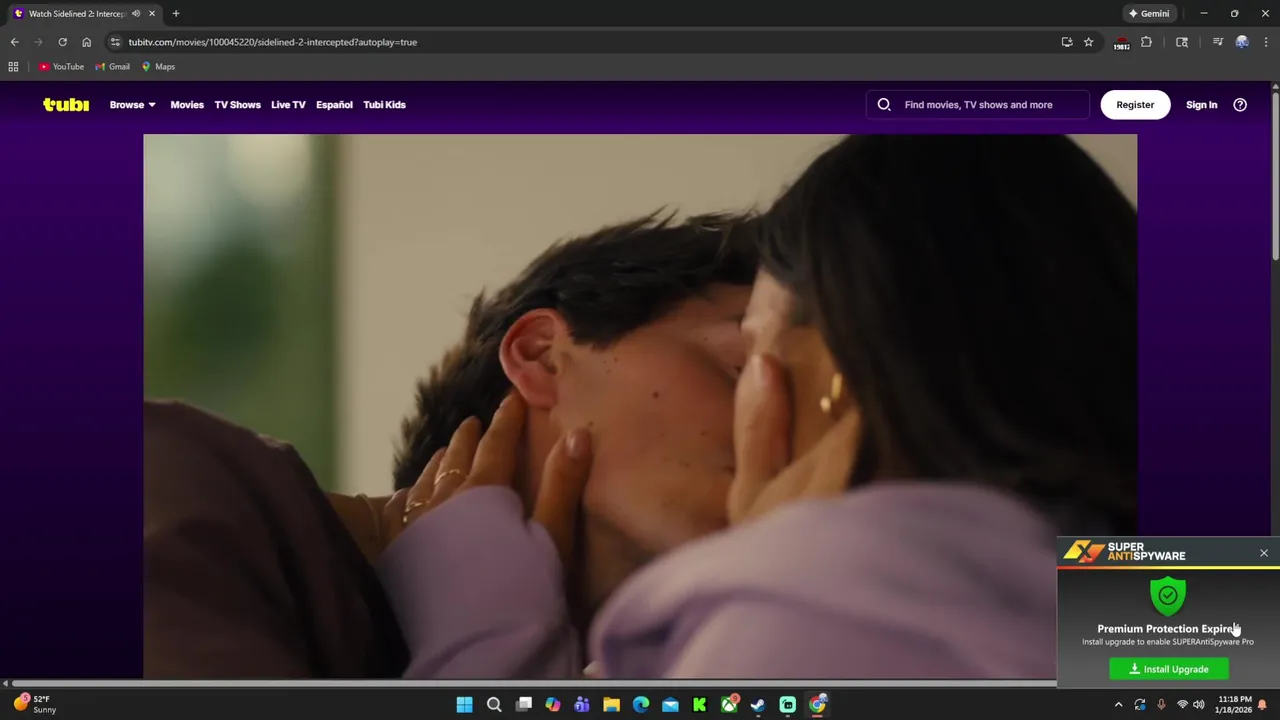Screen dimensions: 1280x720
Task: Search tabs with the tab search icon
Action: point(1182,42)
